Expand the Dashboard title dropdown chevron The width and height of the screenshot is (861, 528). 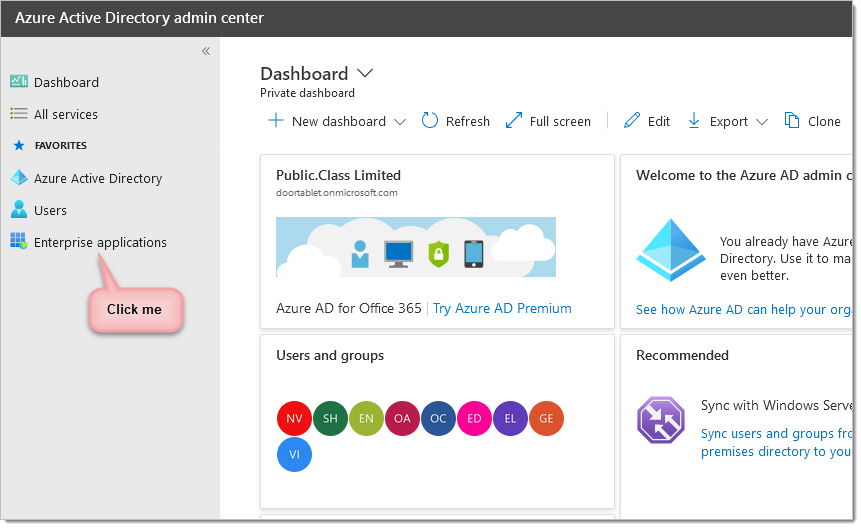pyautogui.click(x=364, y=73)
